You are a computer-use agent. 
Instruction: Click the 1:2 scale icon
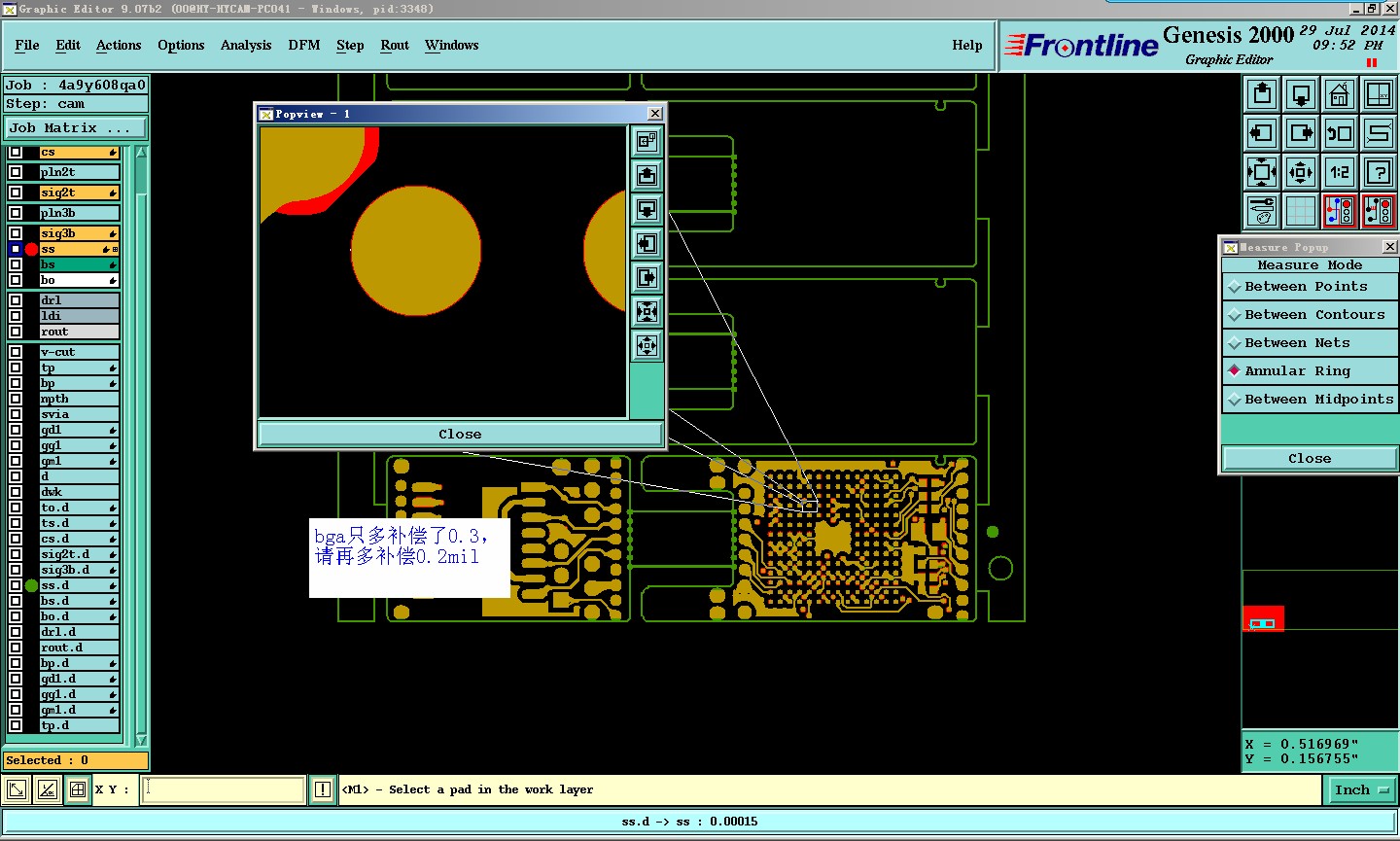(1340, 172)
